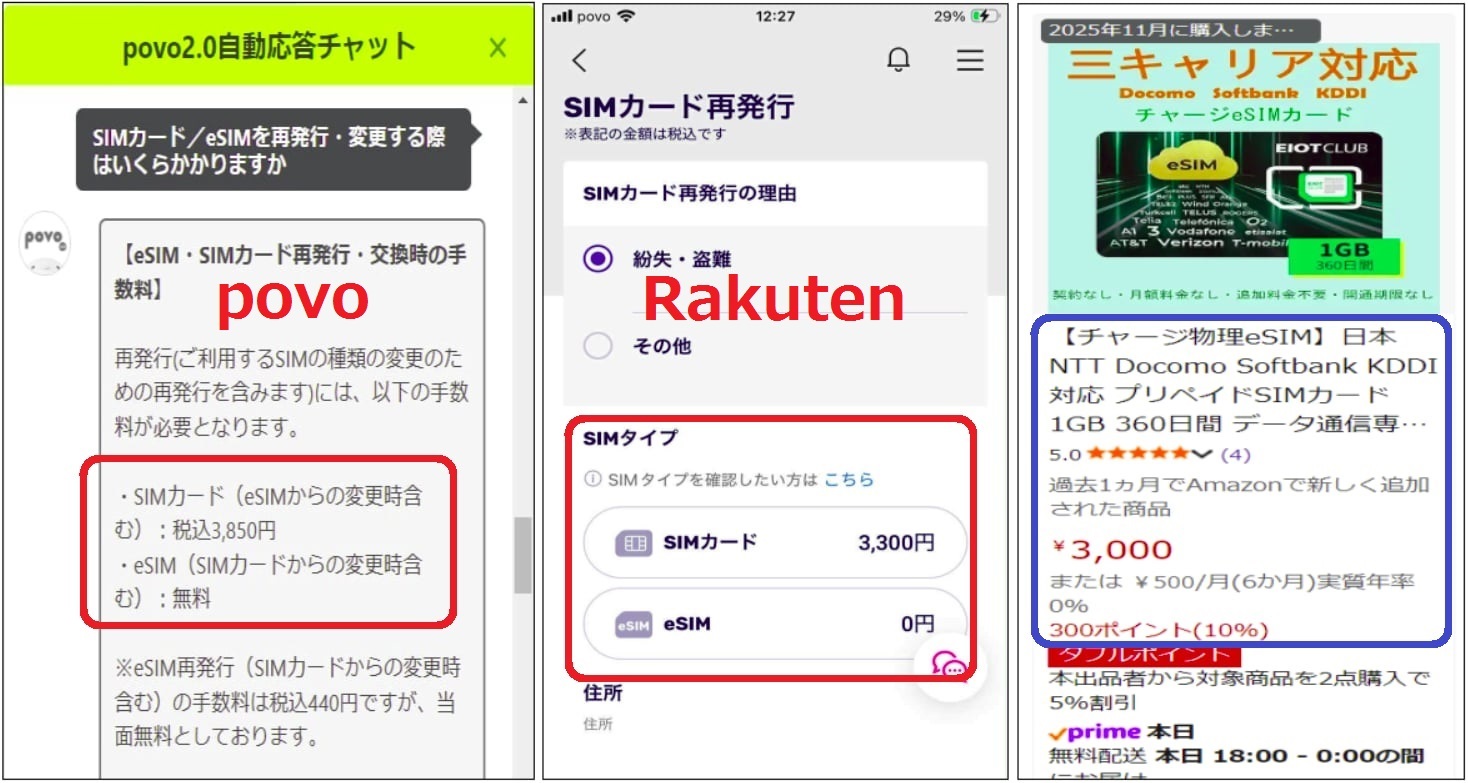The image size is (1468, 783).
Task: Click the Wi-Fi icon in phone status bar
Action: pos(627,16)
